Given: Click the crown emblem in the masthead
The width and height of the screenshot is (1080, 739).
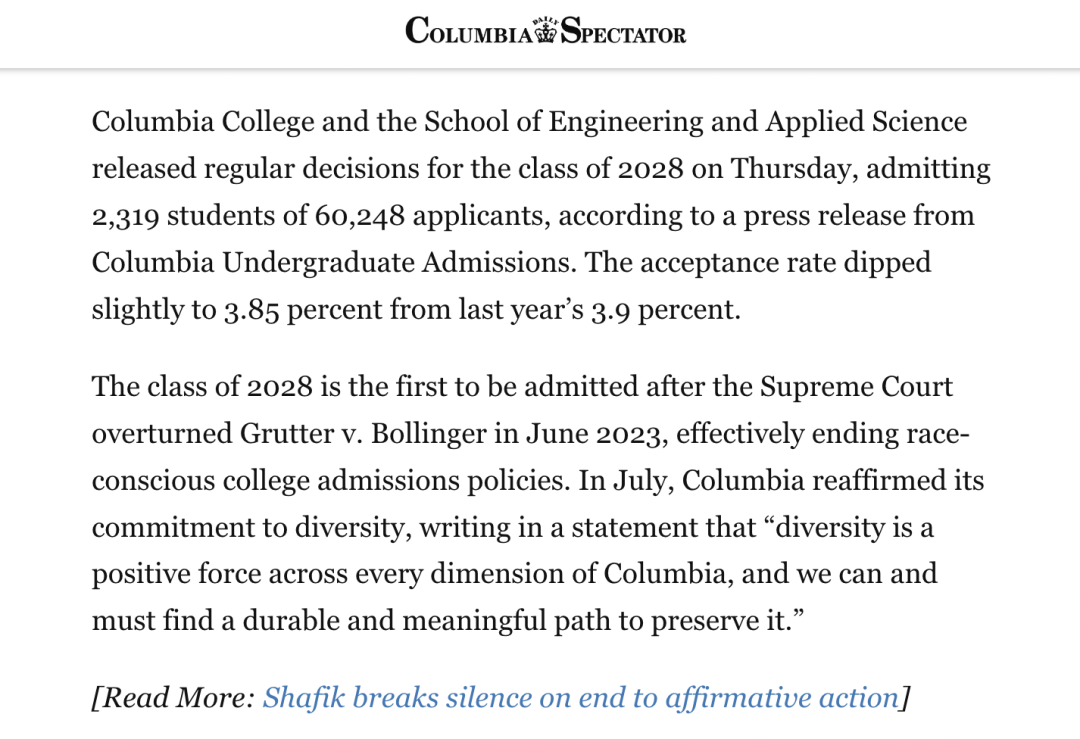Looking at the screenshot, I should pyautogui.click(x=545, y=32).
